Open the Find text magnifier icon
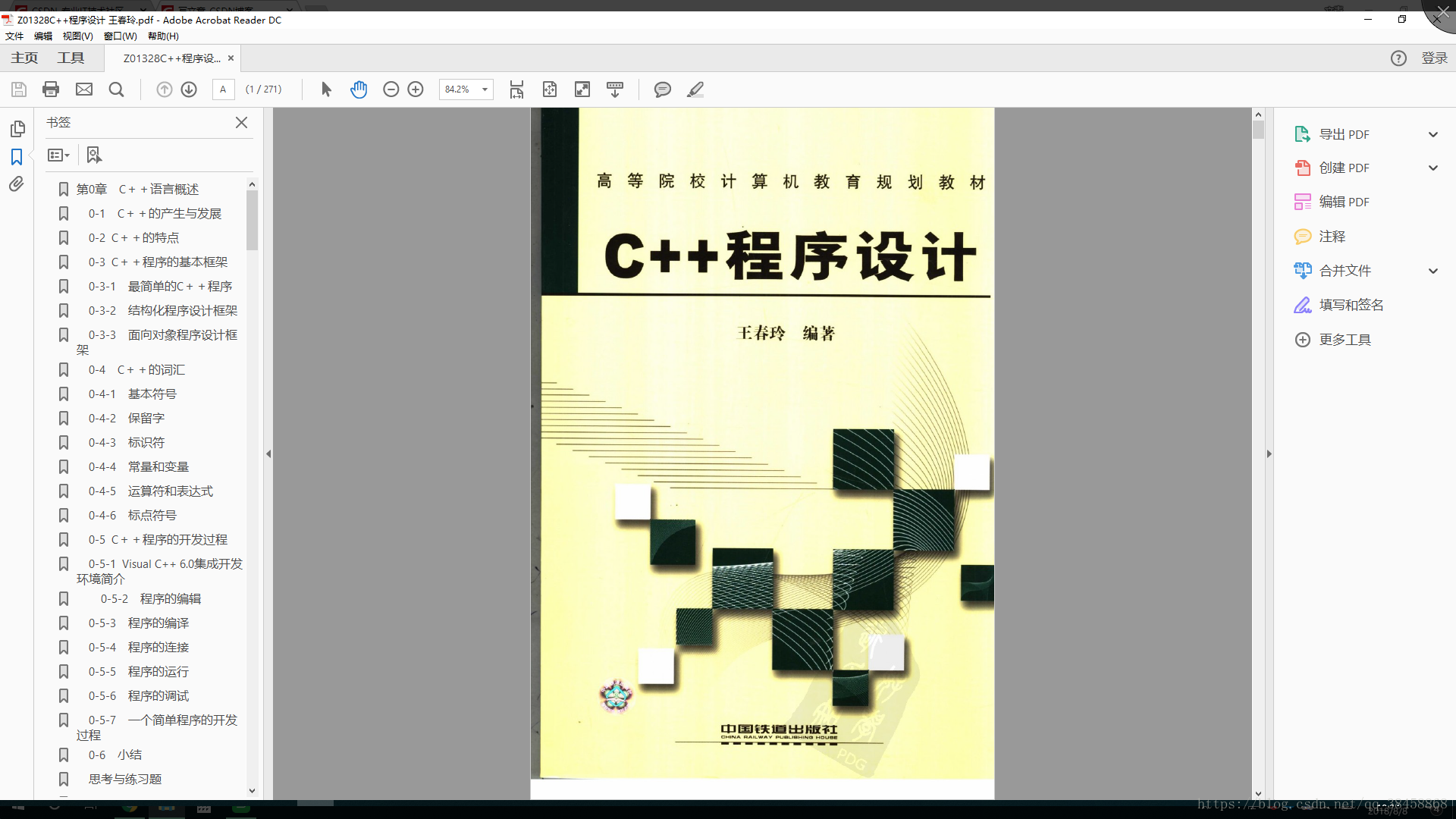The width and height of the screenshot is (1456, 819). tap(116, 89)
